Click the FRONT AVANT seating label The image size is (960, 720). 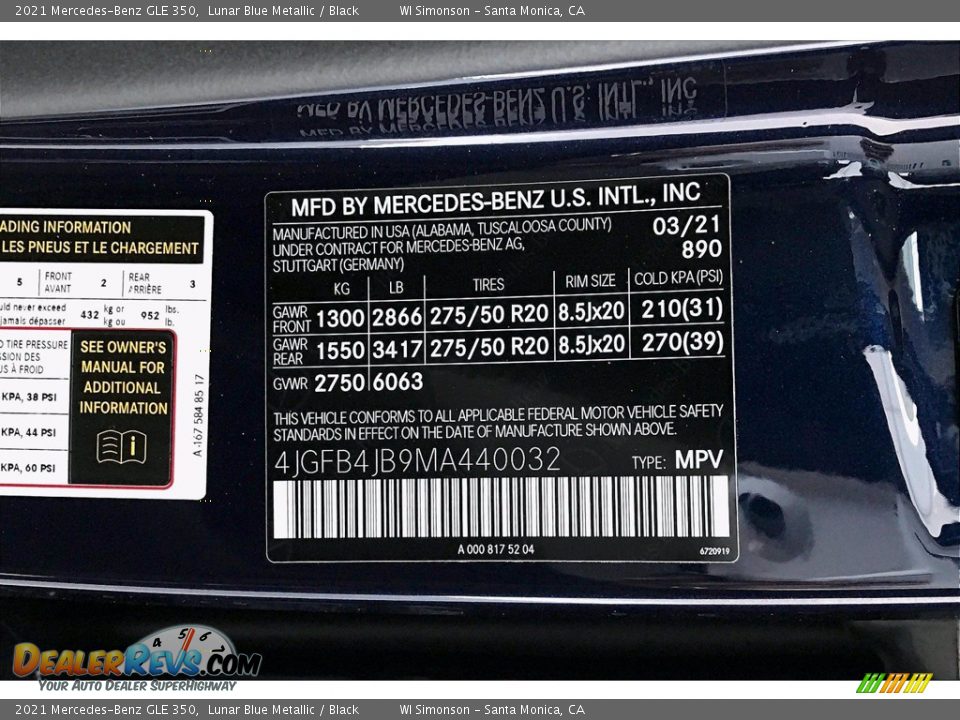pos(58,282)
